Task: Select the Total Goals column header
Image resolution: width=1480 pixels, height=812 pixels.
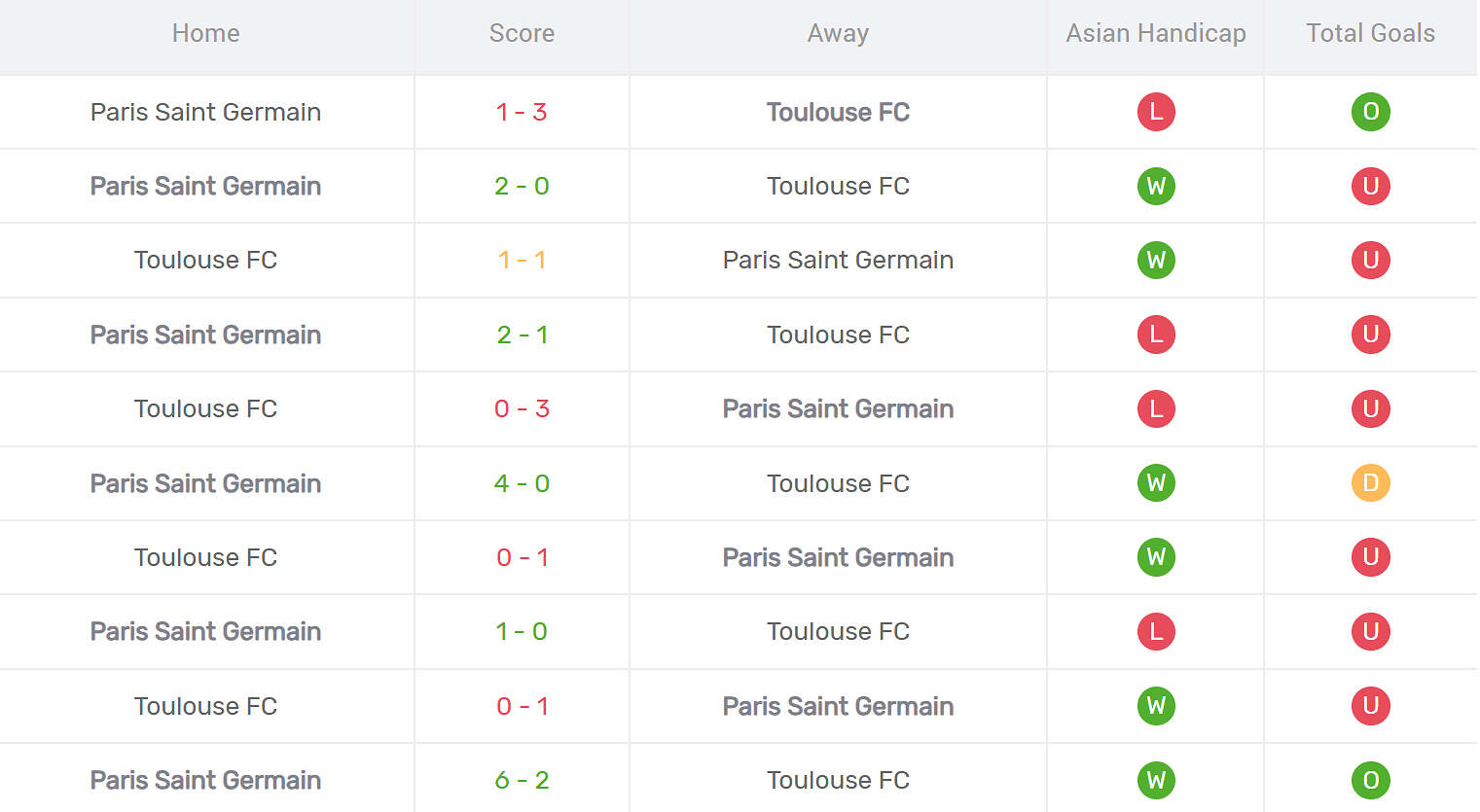Action: [x=1370, y=33]
